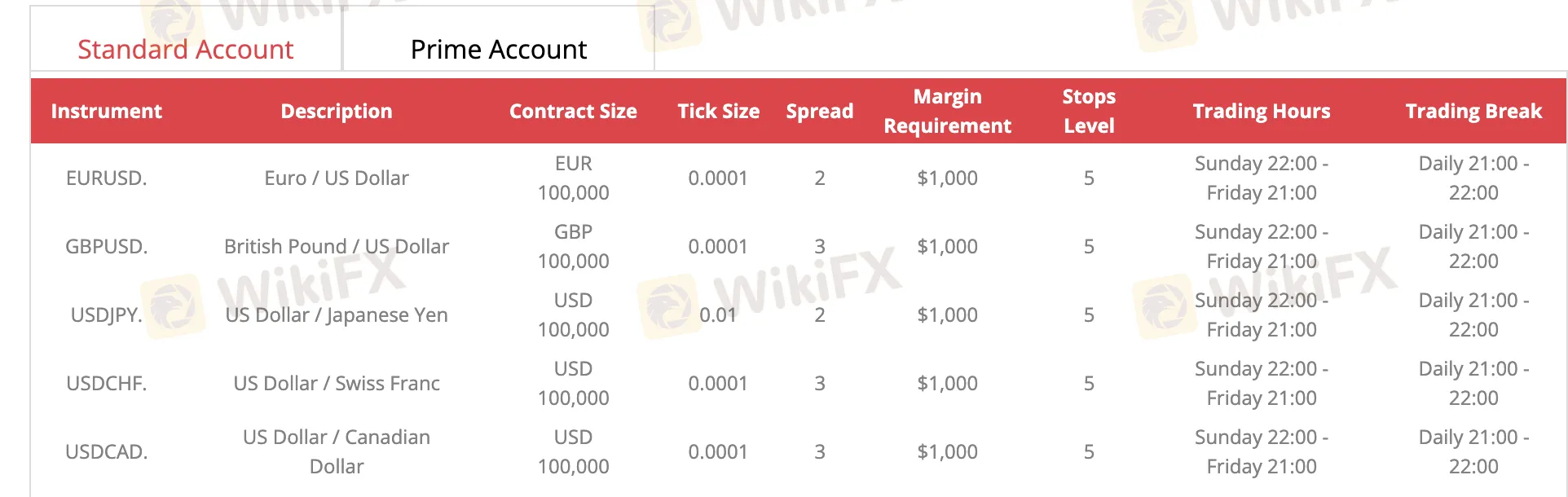Click the USDCAD trading hours cell

(x=1262, y=451)
